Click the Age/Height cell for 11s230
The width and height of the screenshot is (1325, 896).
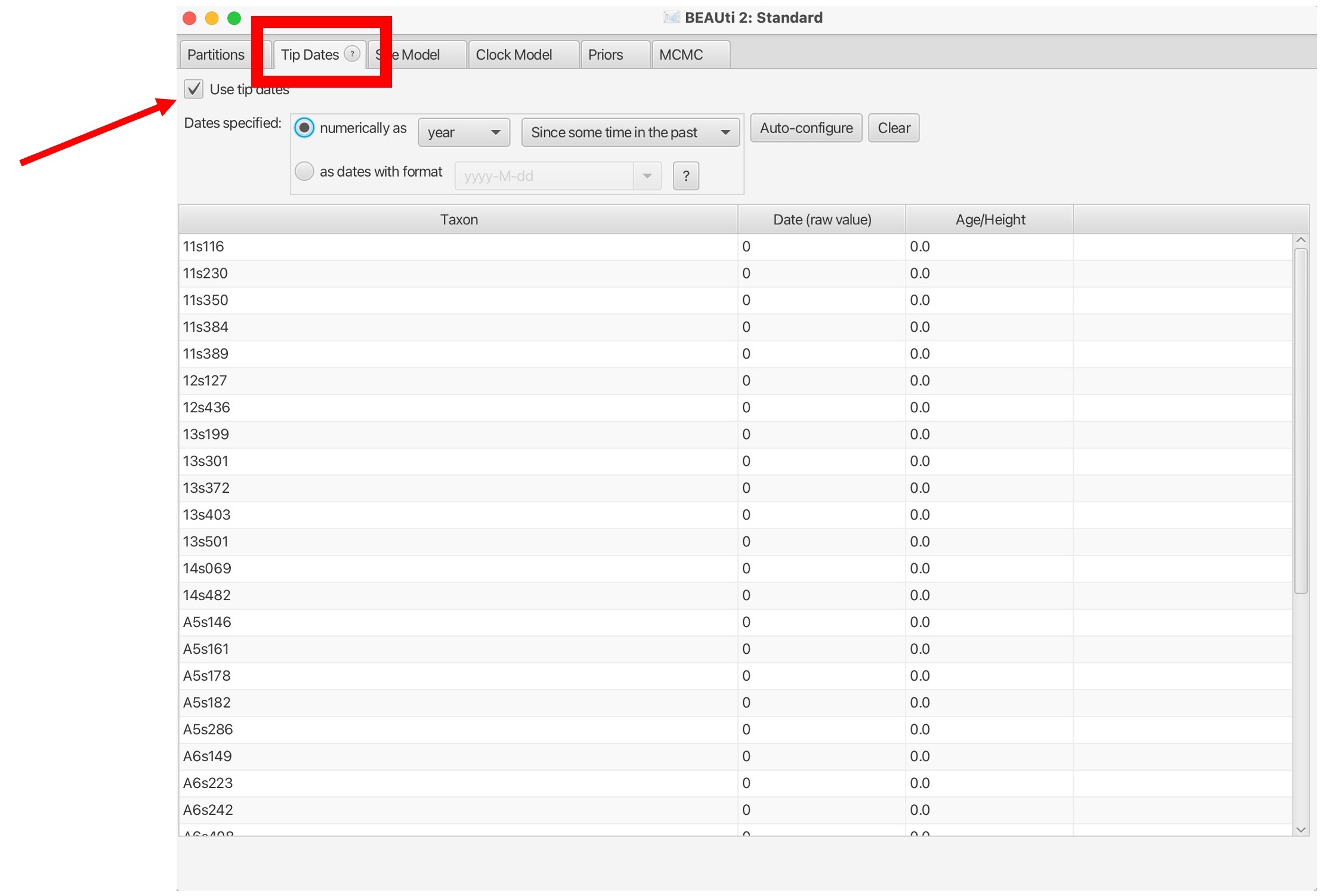990,273
